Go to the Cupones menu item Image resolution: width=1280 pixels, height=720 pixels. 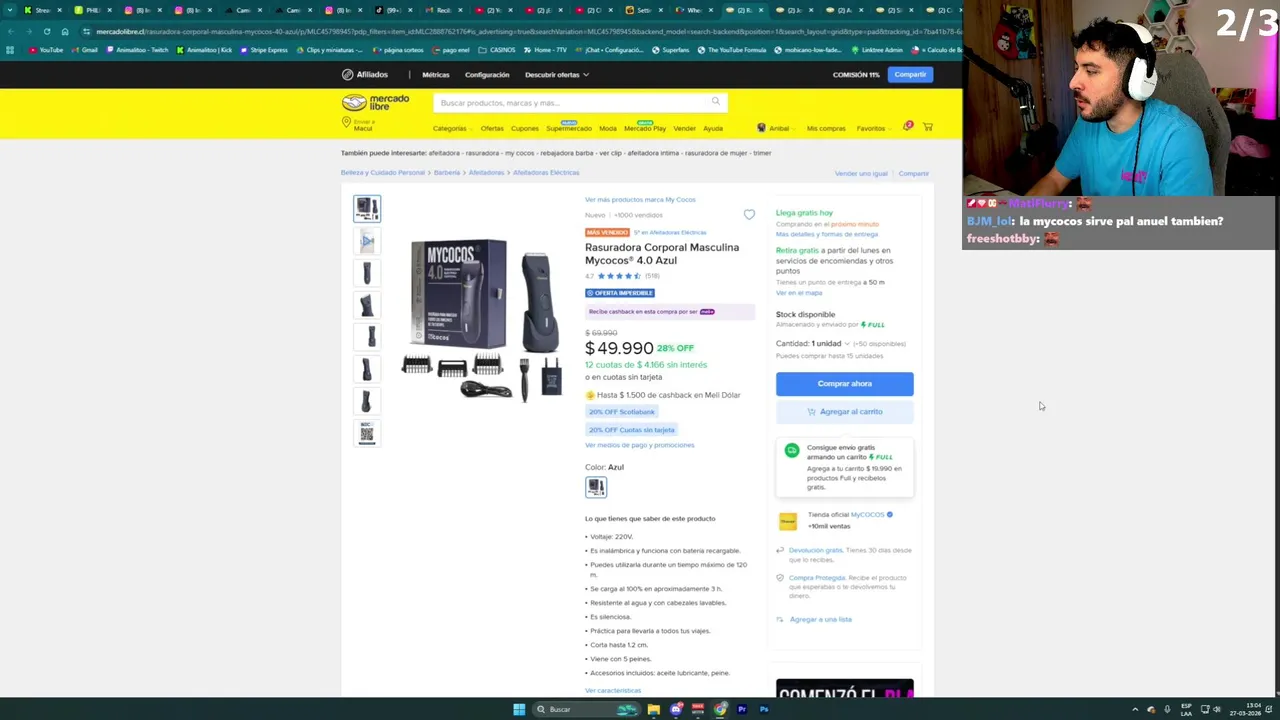525,128
